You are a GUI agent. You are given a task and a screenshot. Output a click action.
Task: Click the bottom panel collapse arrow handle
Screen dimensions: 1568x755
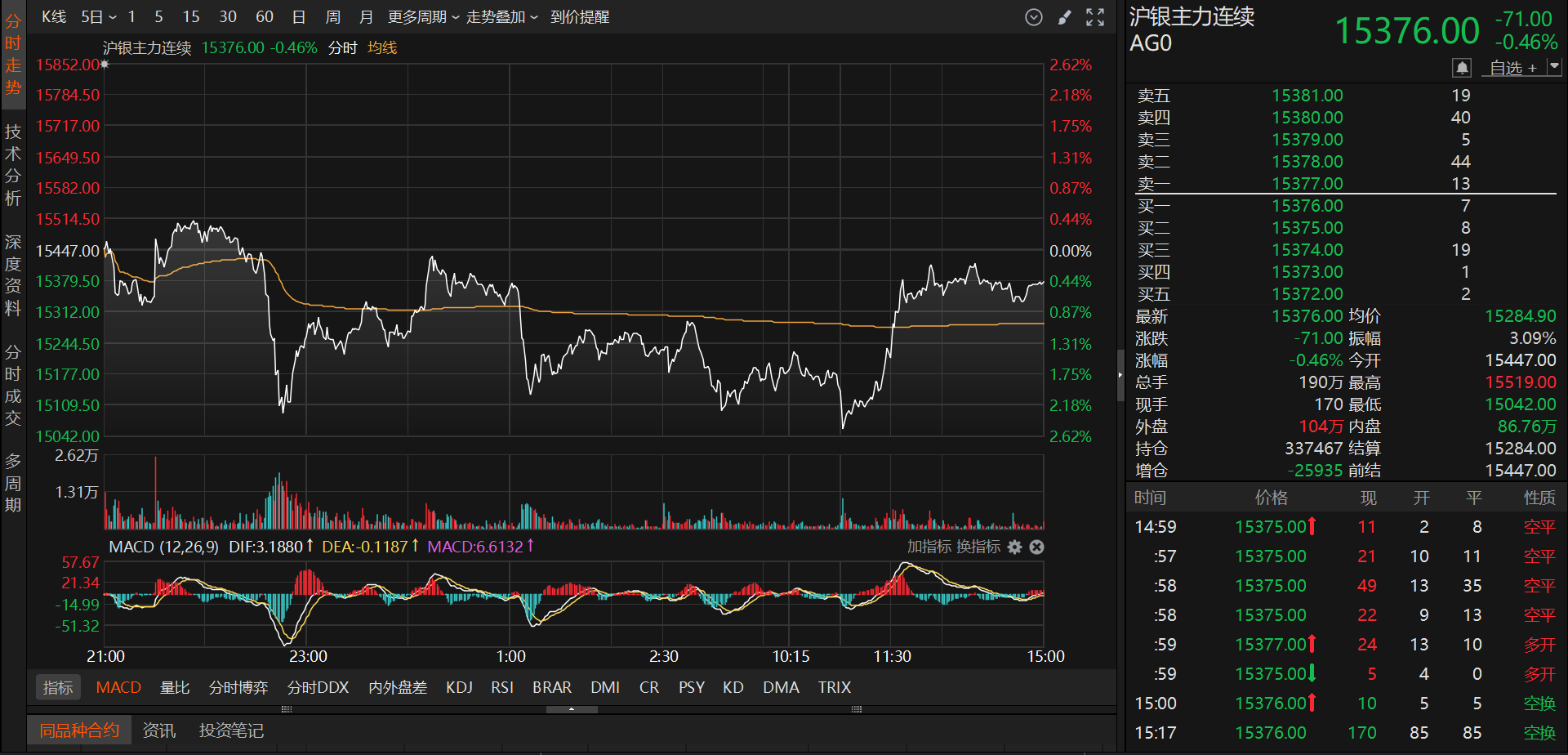[572, 709]
